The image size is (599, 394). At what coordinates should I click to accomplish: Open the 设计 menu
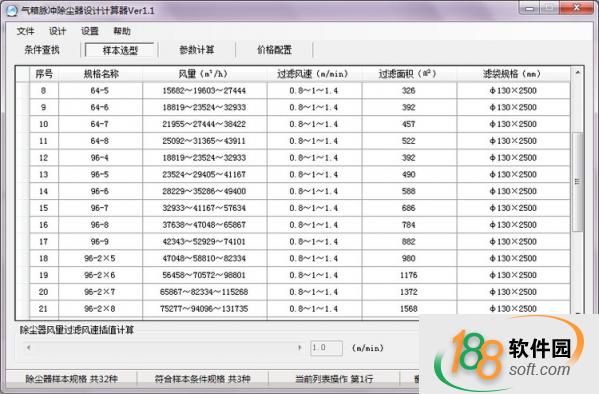pyautogui.click(x=58, y=31)
